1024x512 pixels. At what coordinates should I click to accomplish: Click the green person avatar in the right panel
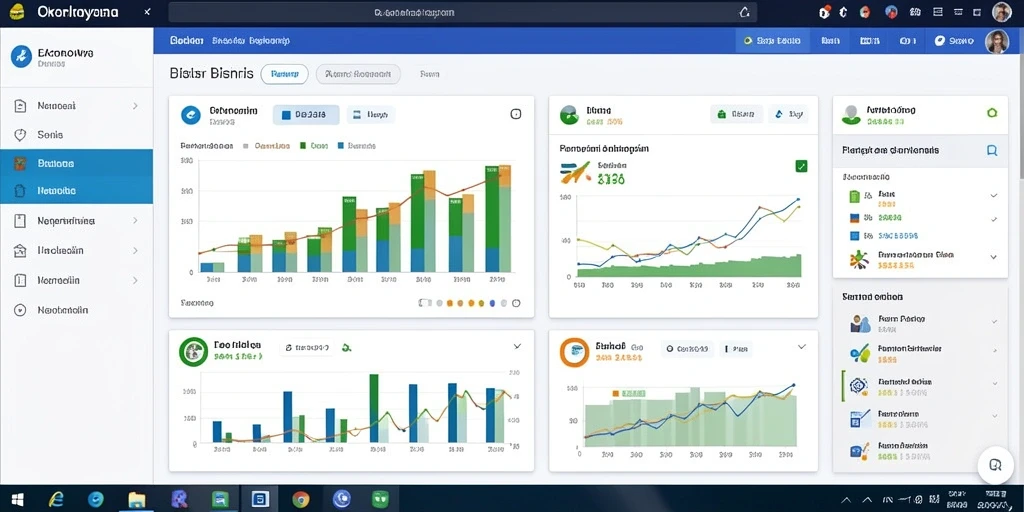click(851, 115)
